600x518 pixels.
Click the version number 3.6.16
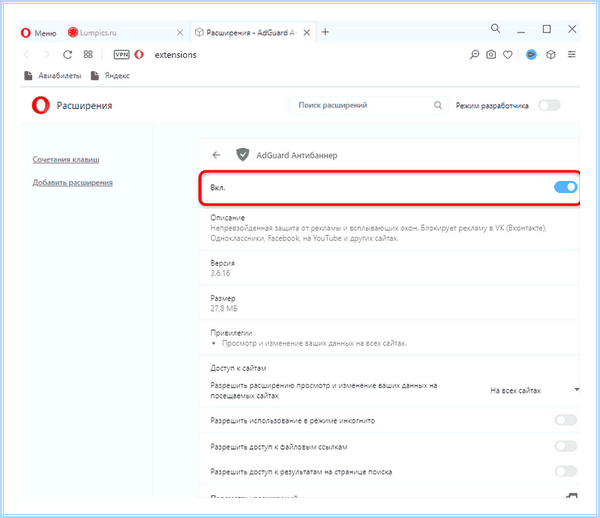coord(220,273)
